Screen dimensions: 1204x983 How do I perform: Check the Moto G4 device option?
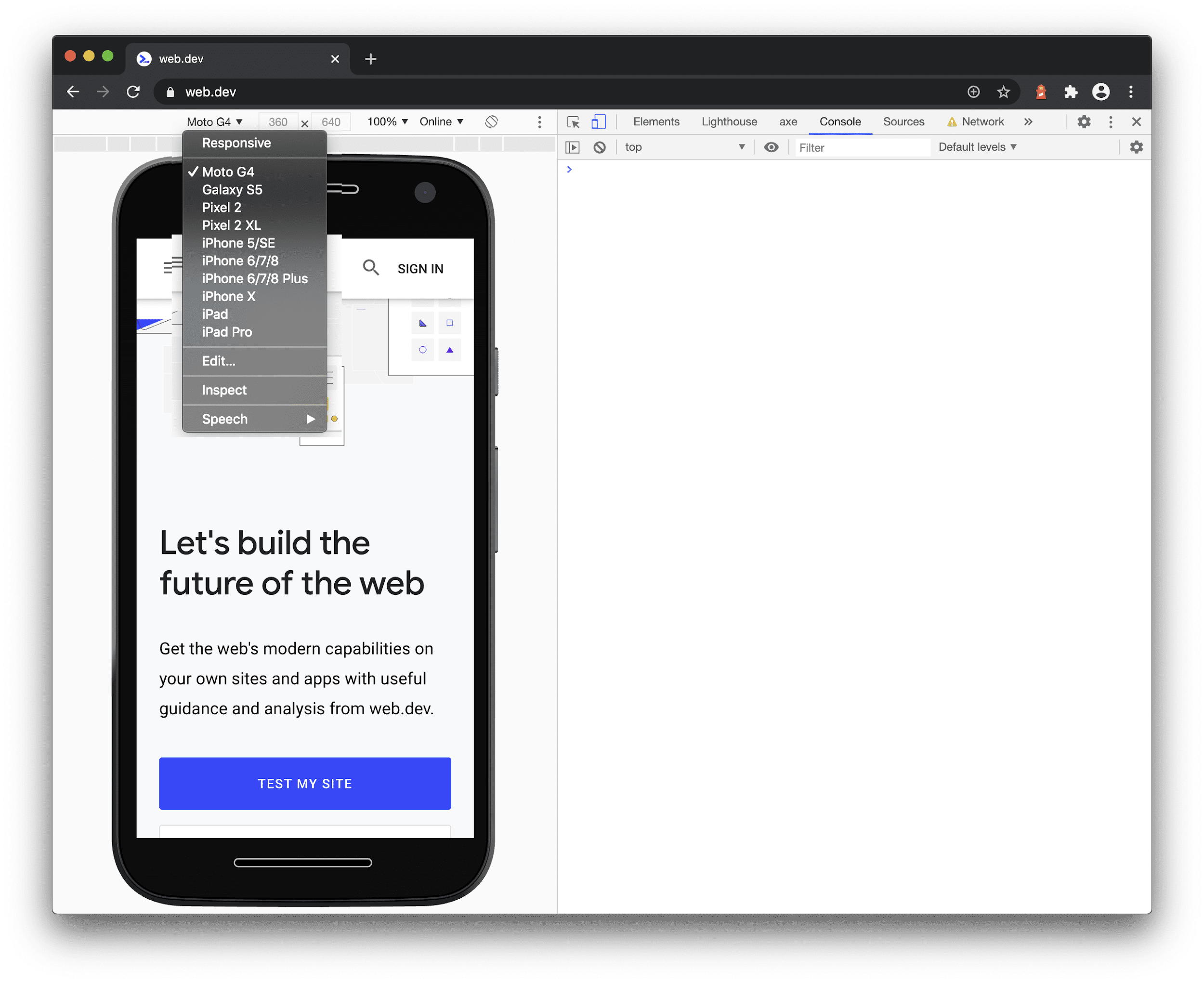click(x=228, y=171)
